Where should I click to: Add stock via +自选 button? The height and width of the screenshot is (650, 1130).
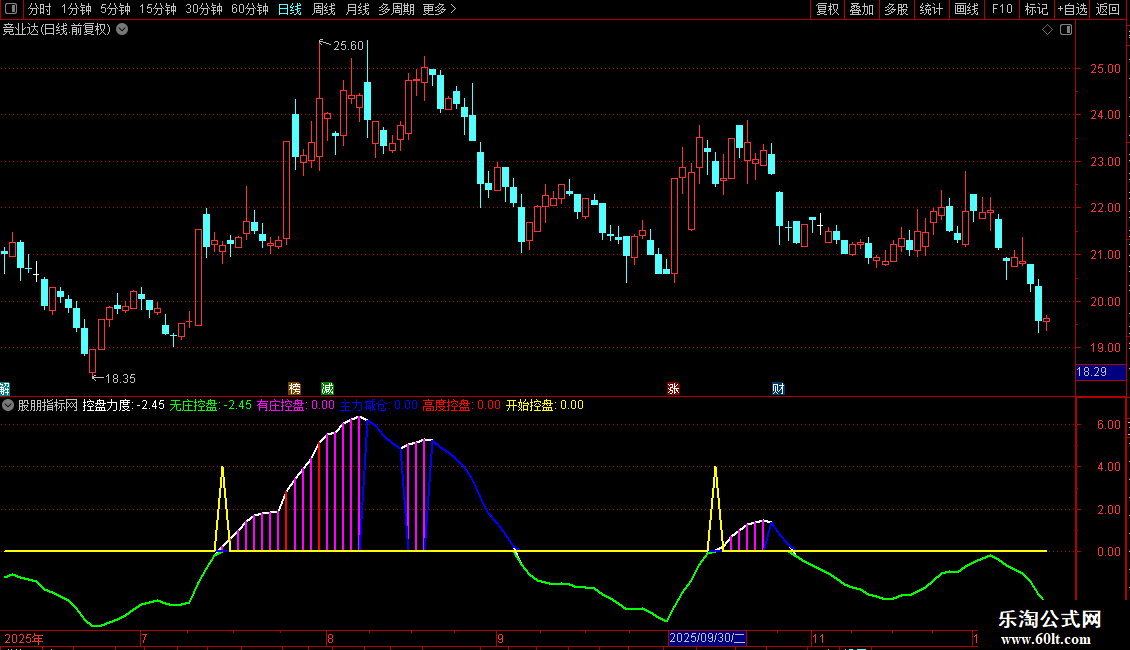(x=1072, y=9)
